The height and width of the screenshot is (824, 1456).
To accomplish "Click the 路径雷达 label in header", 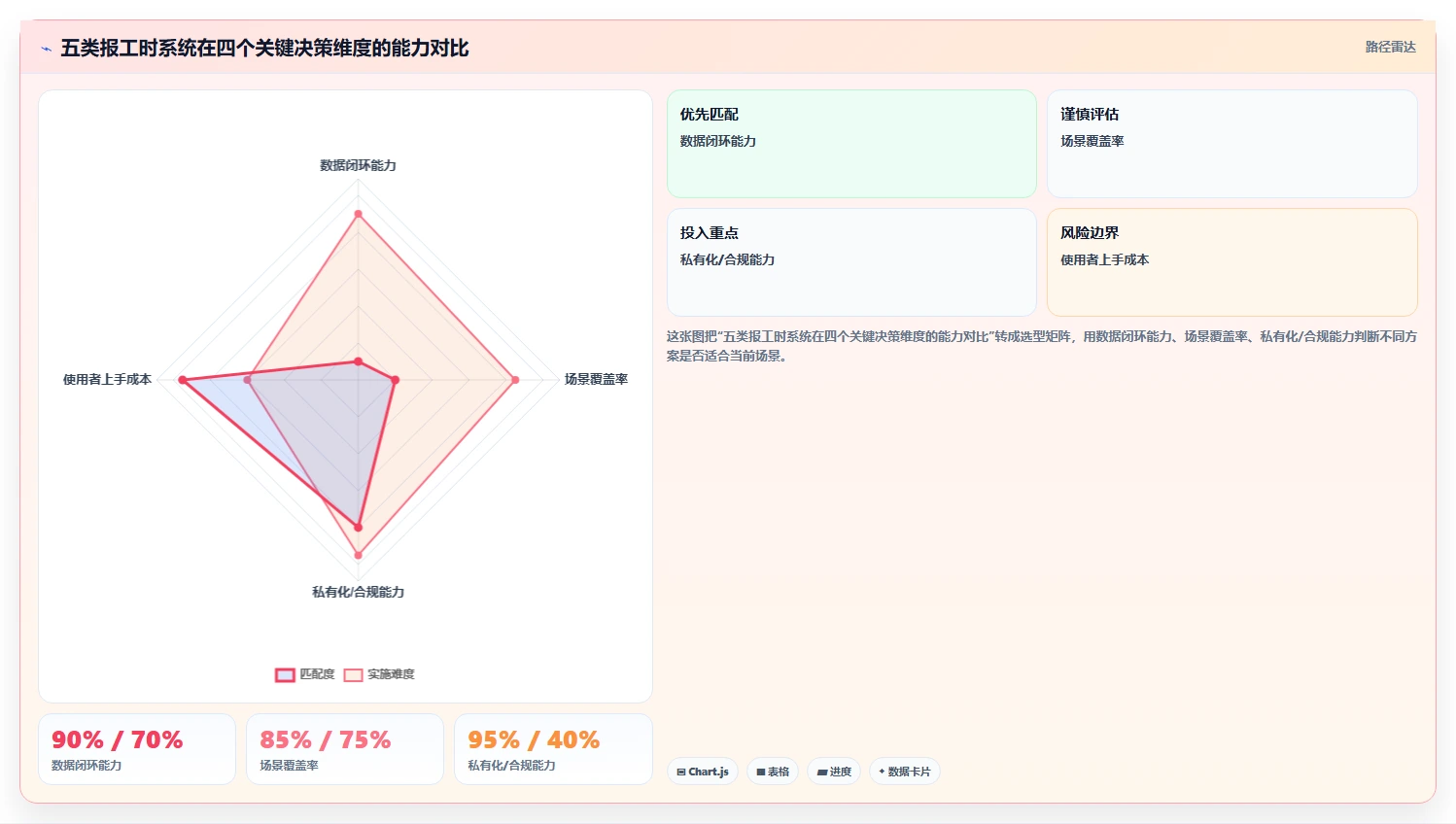I will (x=1390, y=47).
